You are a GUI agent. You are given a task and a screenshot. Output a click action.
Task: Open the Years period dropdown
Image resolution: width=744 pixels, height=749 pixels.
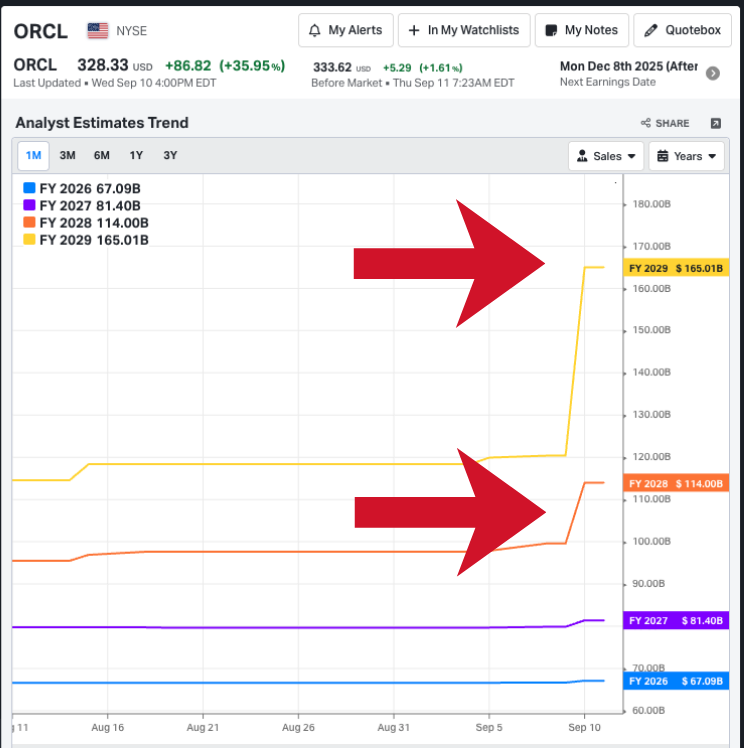(686, 156)
